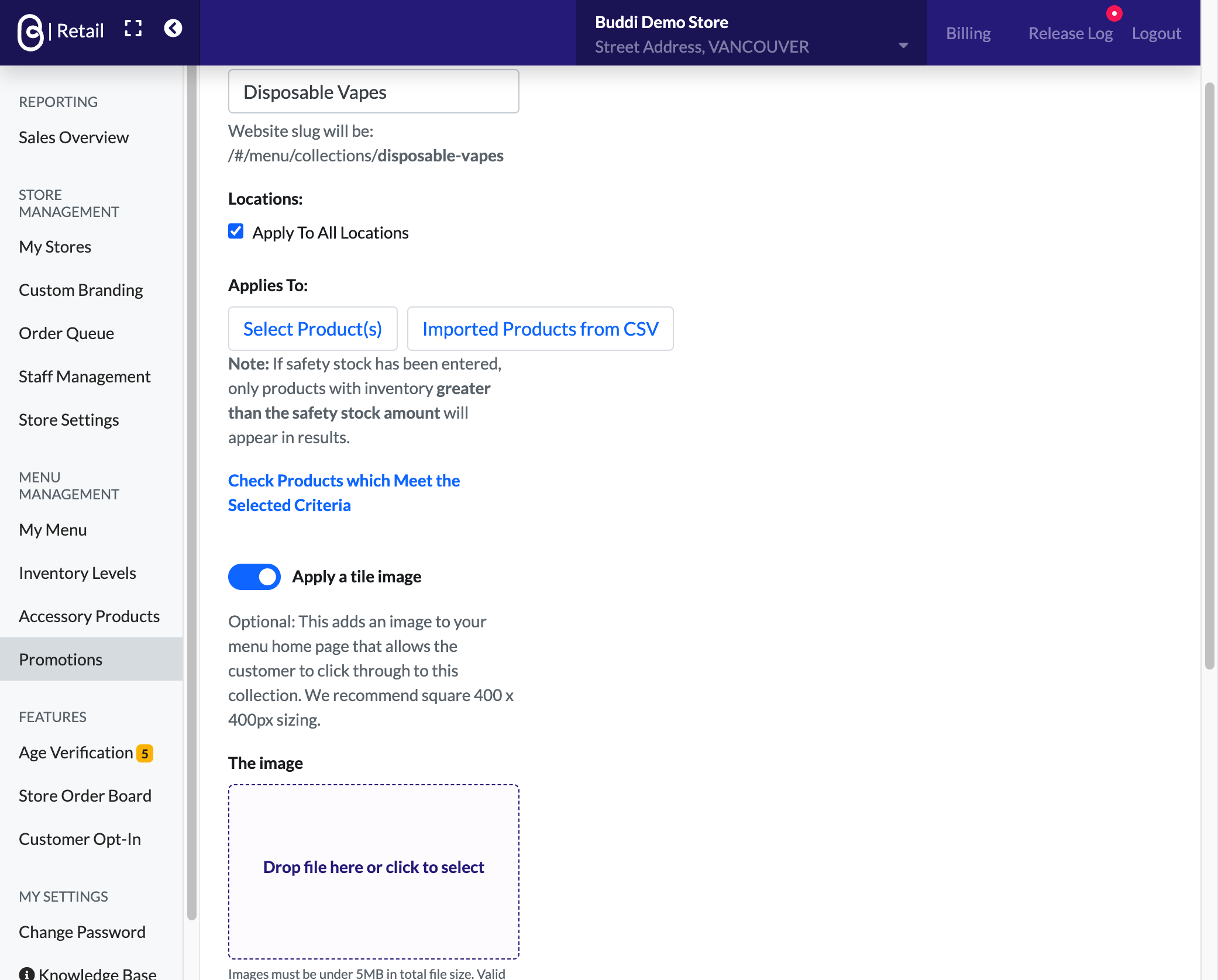This screenshot has height=980, width=1218.
Task: Click Logout in the header
Action: point(1157,33)
